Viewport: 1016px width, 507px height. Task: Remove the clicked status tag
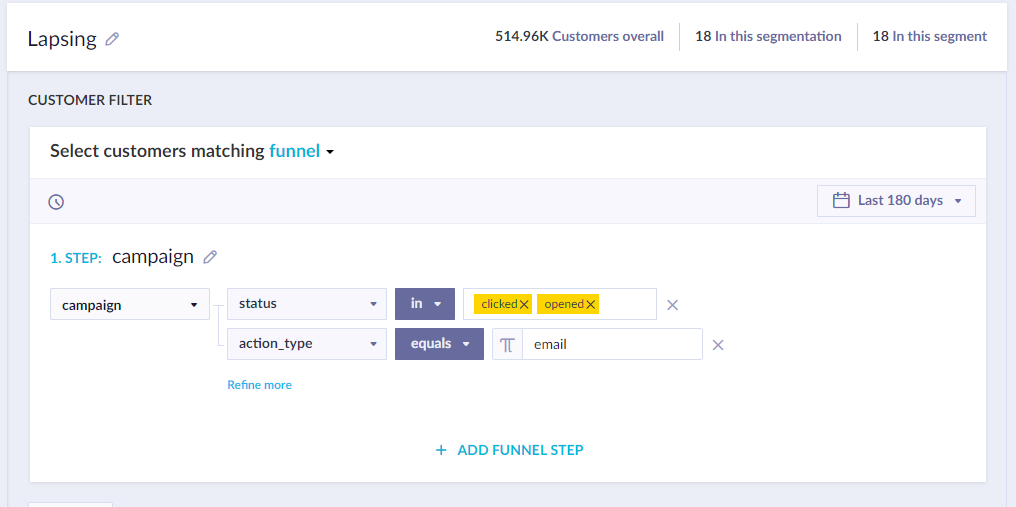(524, 304)
